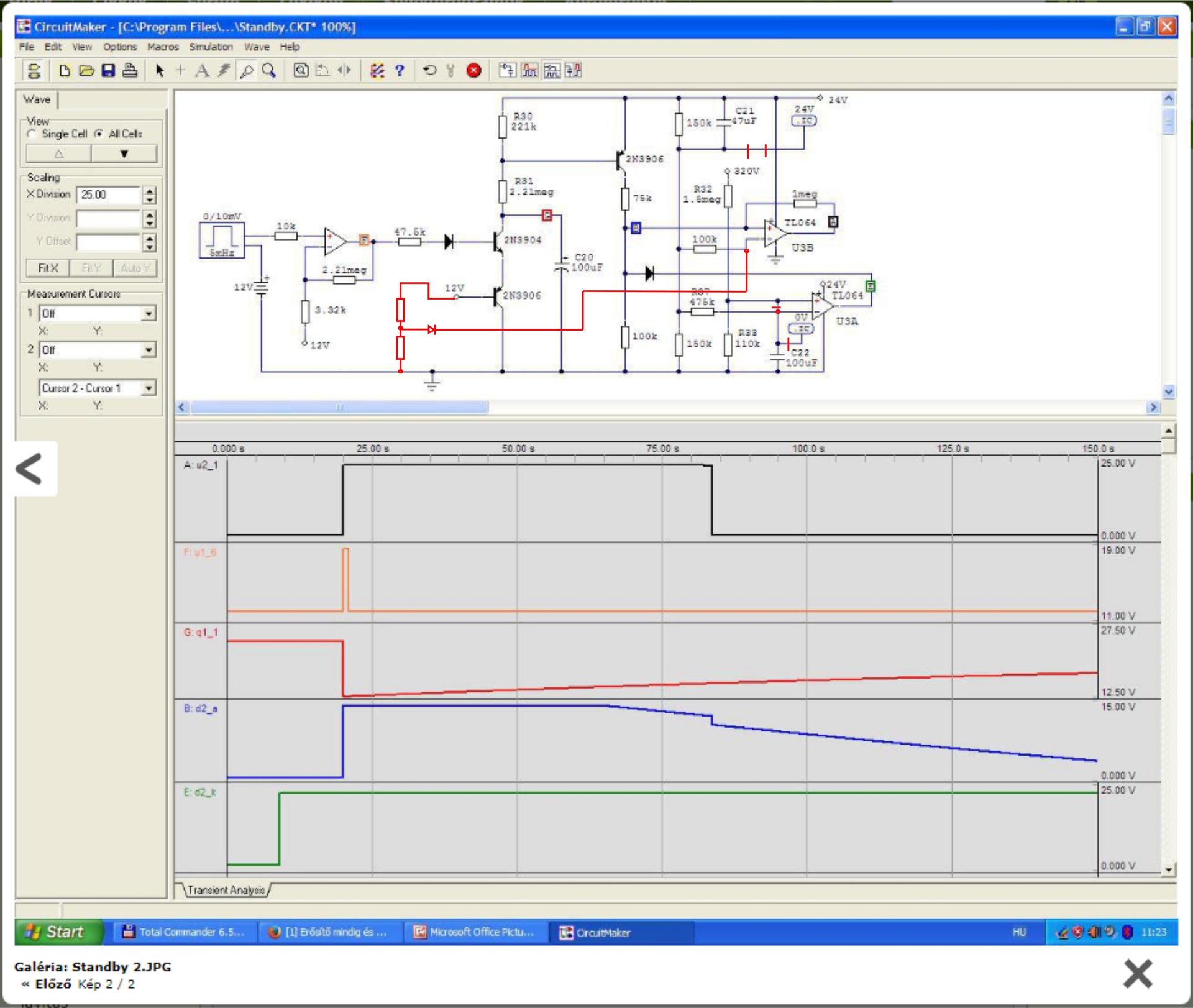Open the Simulation menu
The image size is (1193, 1008).
click(x=211, y=47)
